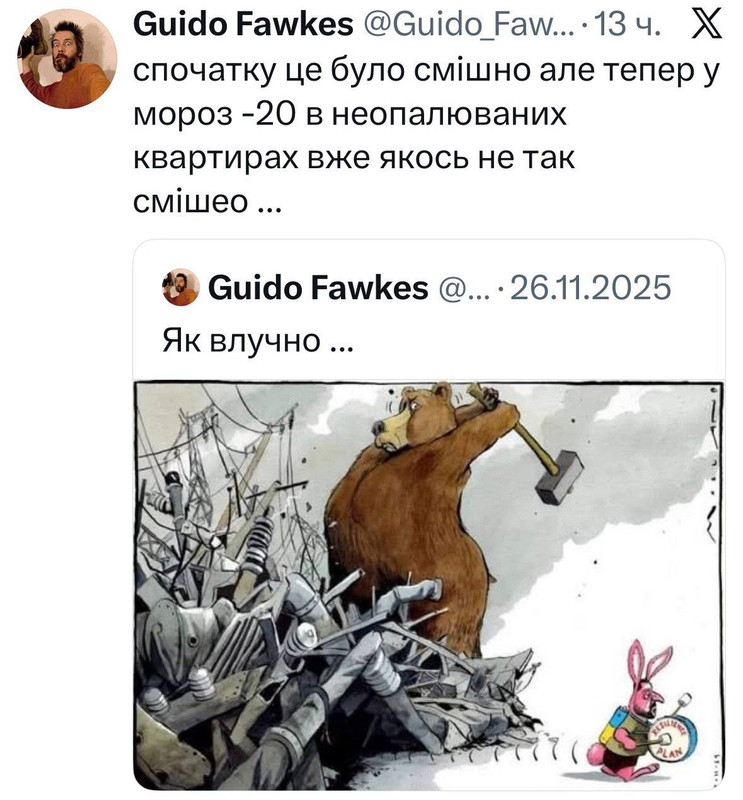743x800 pixels.
Task: Click the X logo in the corner
Action: pos(707,24)
